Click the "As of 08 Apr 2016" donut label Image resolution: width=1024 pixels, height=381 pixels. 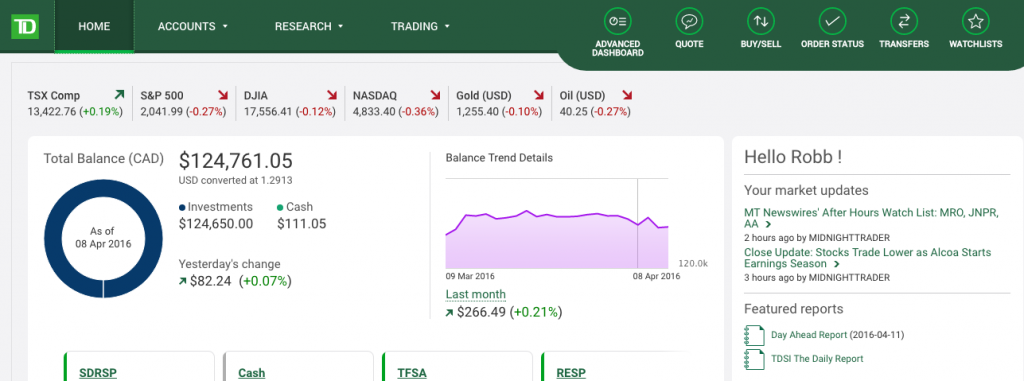103,238
